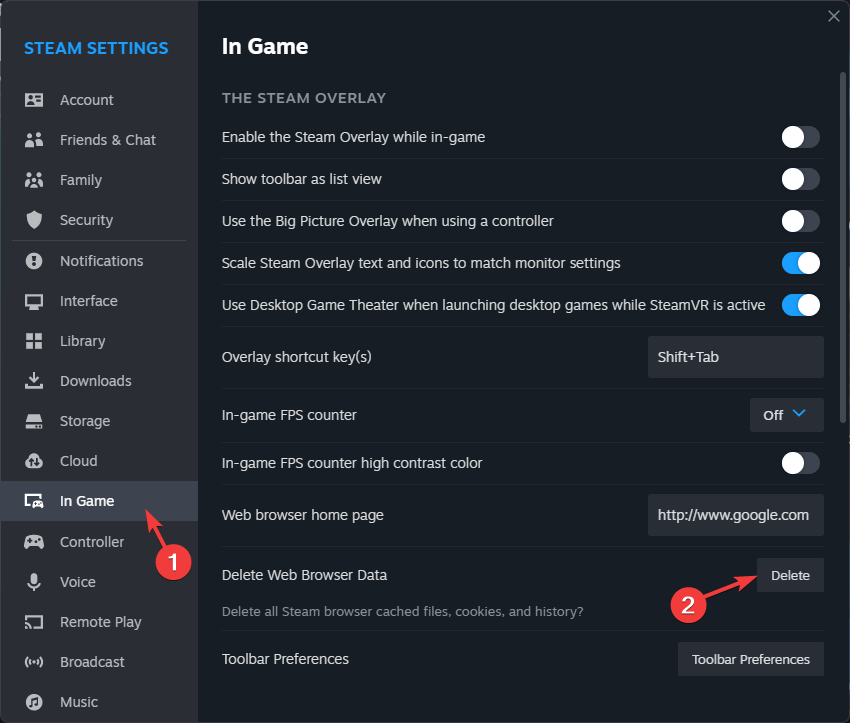Select the Voice microphone icon
Image resolution: width=850 pixels, height=723 pixels.
click(34, 582)
